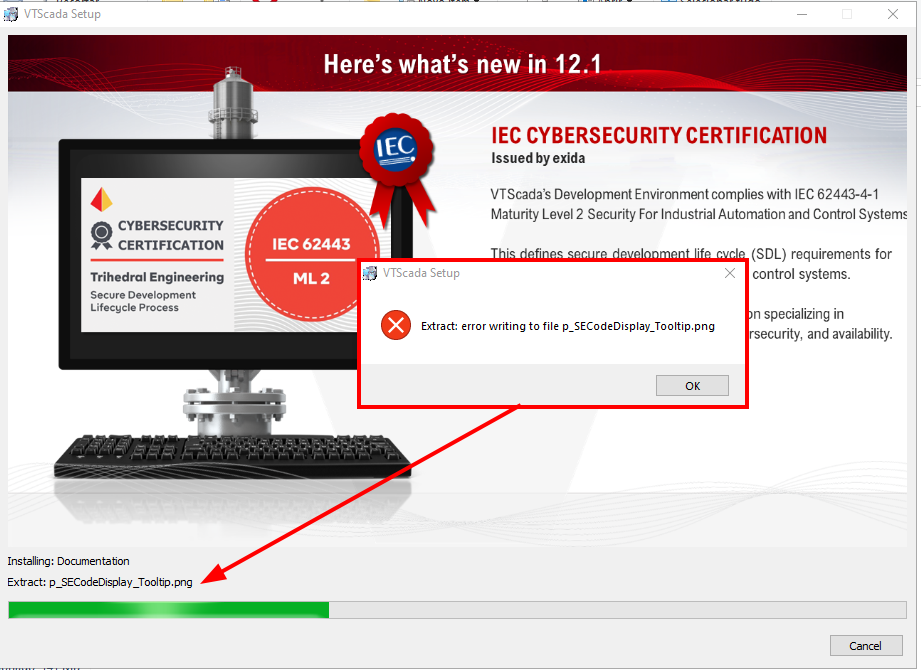Click the red error X icon in dialog
Screen dimensions: 921x670
pos(396,325)
